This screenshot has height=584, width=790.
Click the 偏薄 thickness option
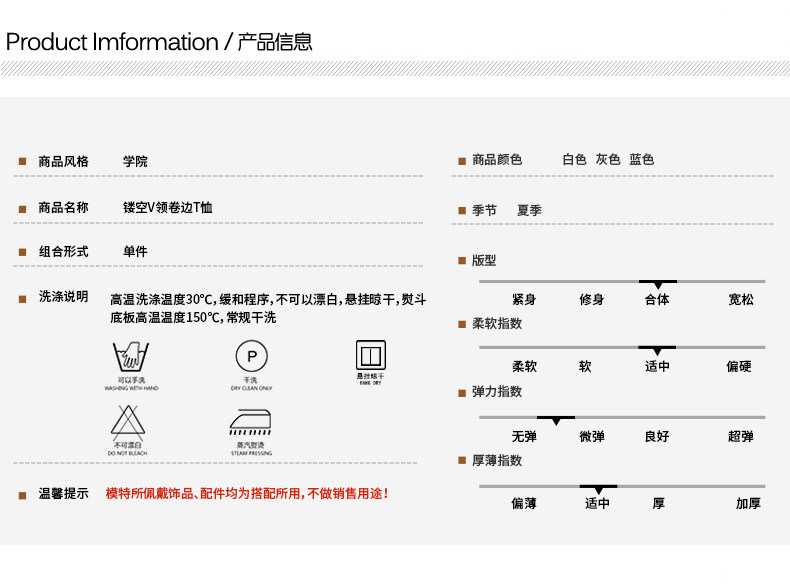pyautogui.click(x=524, y=503)
